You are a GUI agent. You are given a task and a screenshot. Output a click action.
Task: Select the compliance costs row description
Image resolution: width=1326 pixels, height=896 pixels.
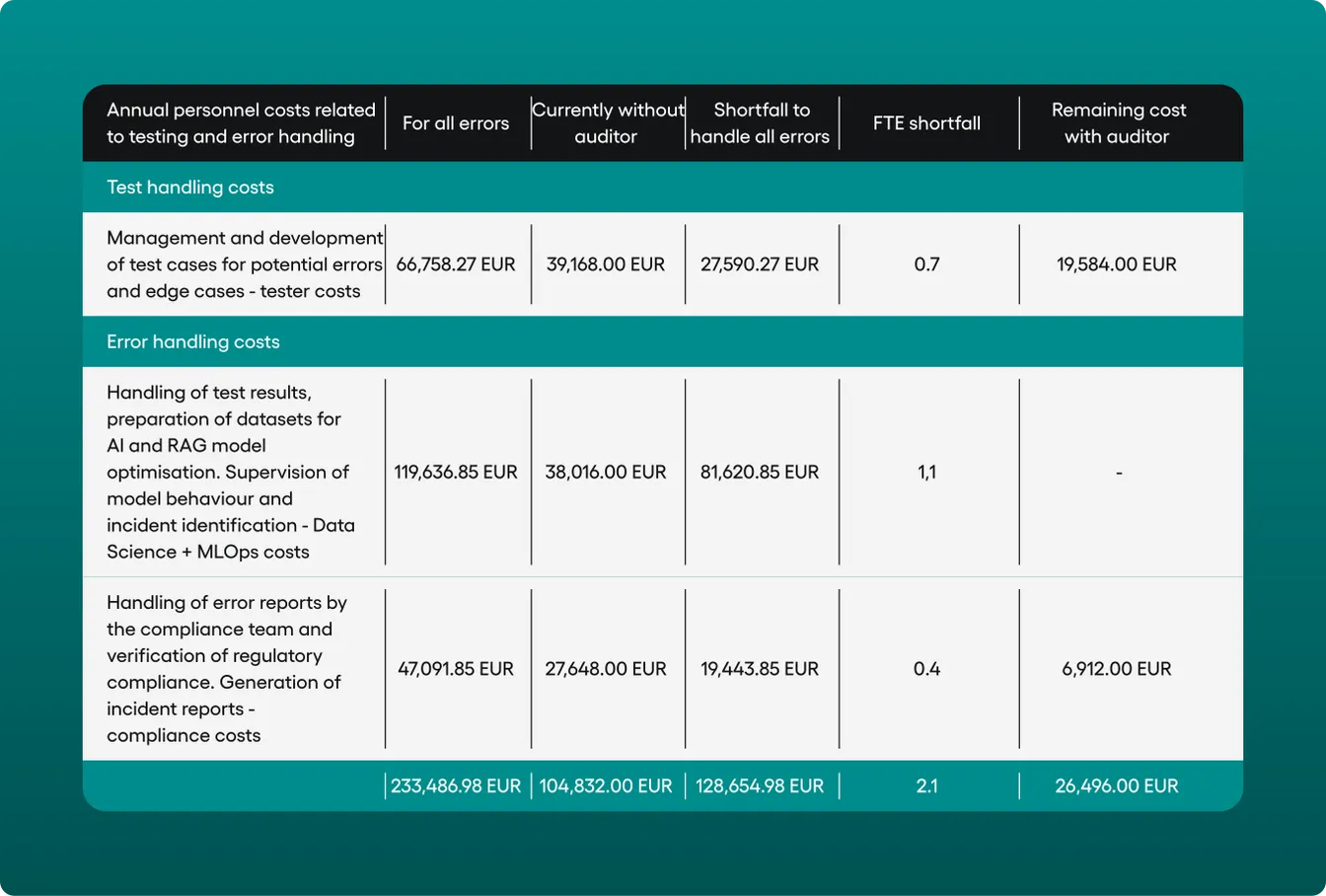(227, 669)
